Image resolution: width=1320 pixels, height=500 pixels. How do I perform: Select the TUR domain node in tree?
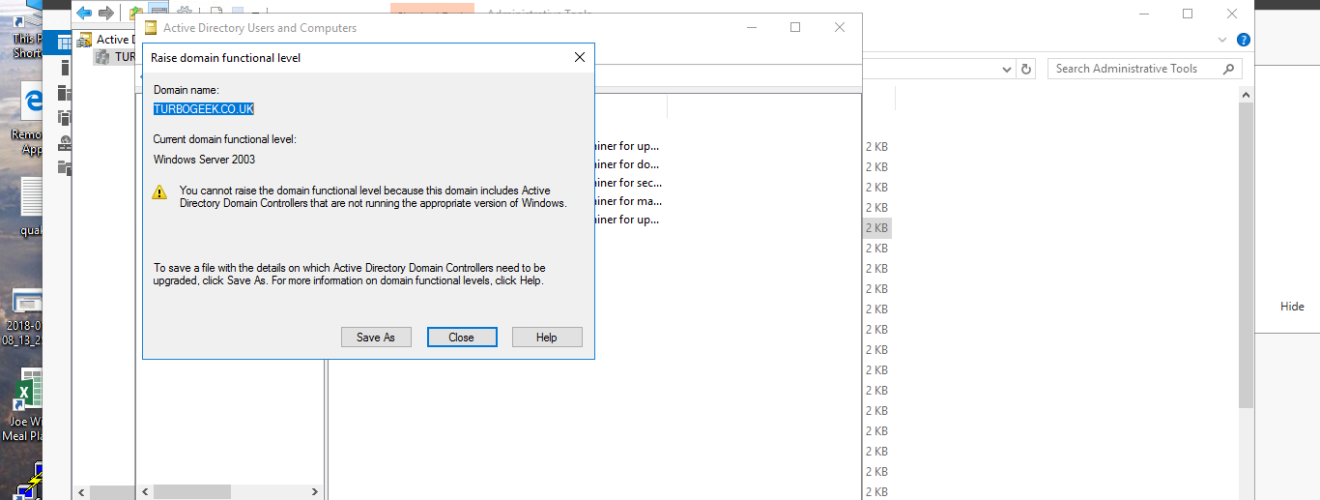(116, 57)
